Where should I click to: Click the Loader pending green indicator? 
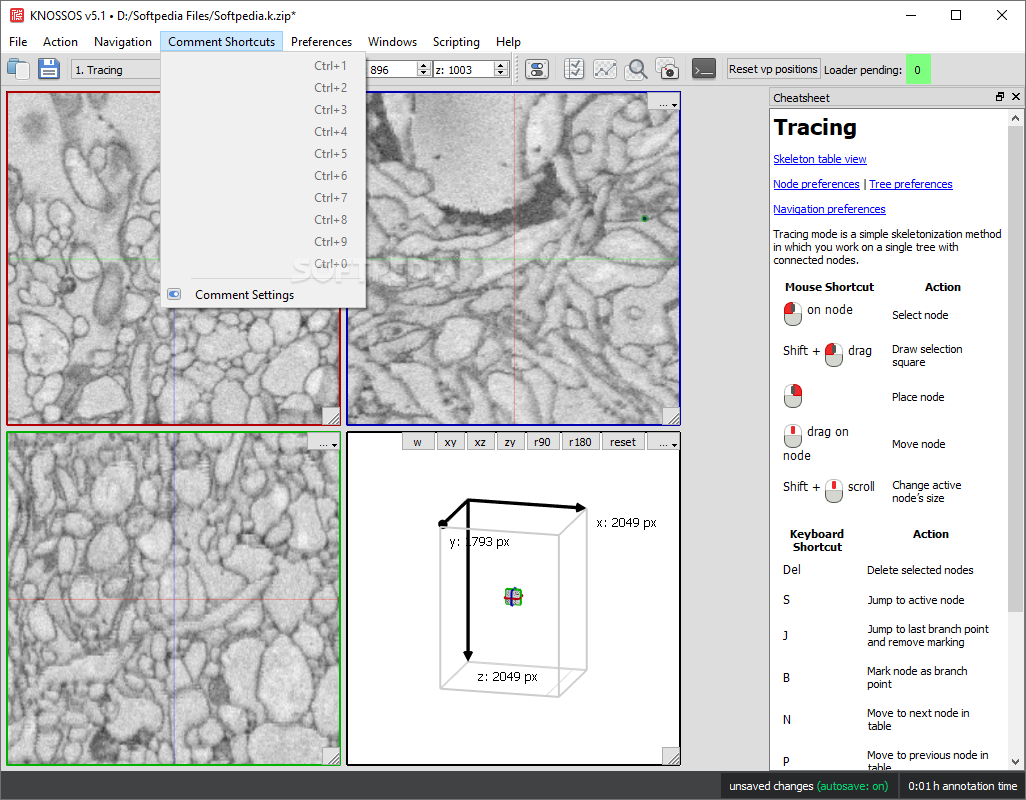click(x=917, y=69)
